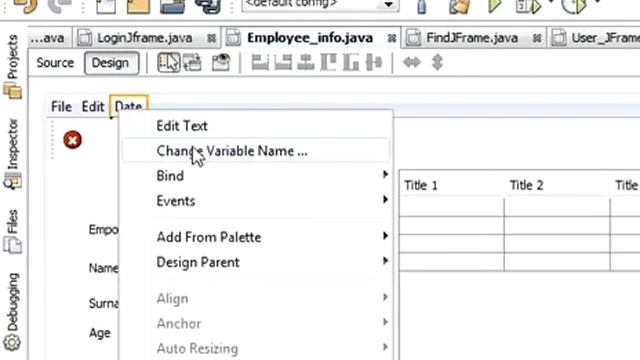
Task: Toggle vertical resizability icon
Action: click(x=437, y=62)
